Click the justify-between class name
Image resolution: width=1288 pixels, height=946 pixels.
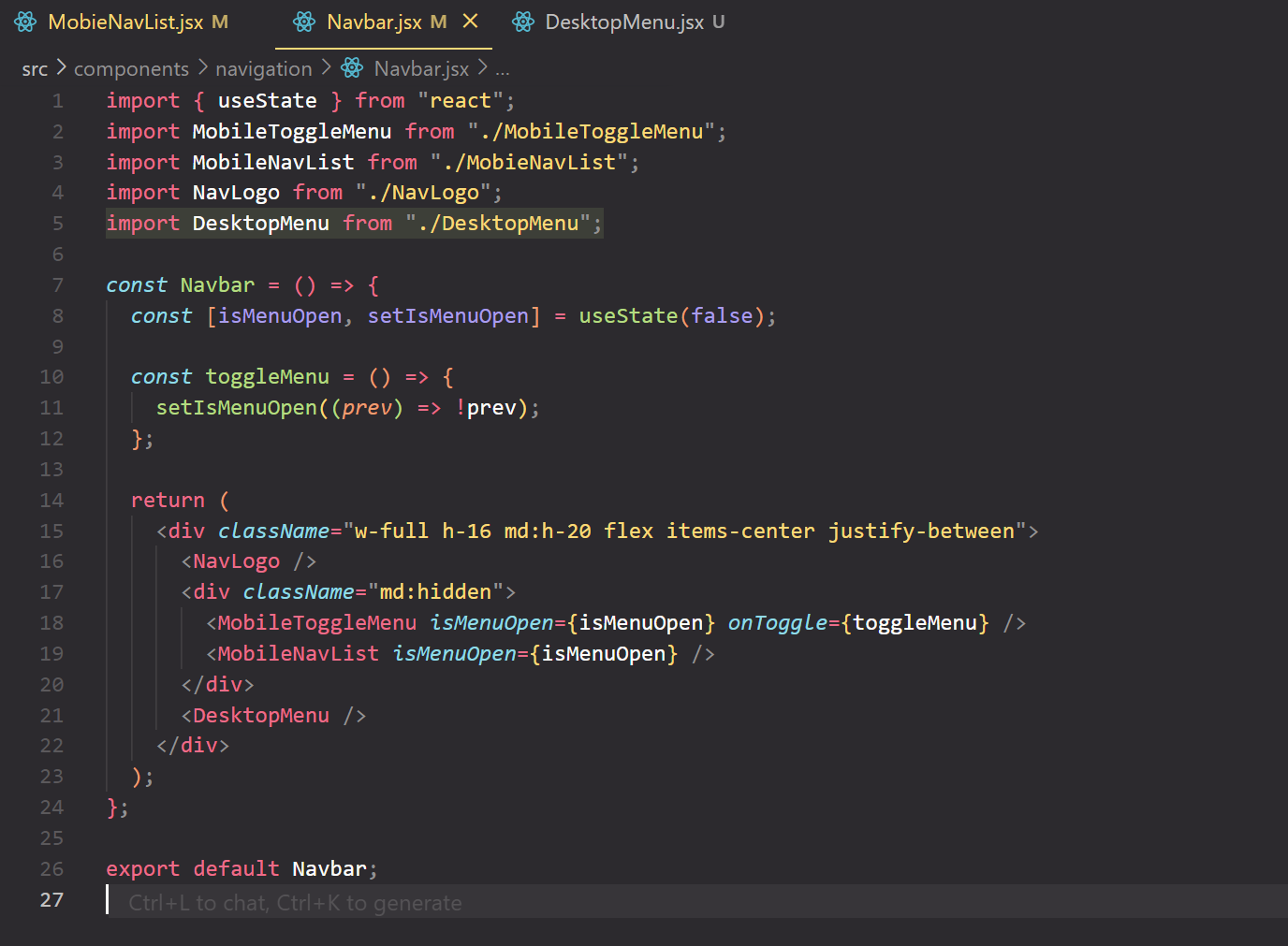coord(921,531)
